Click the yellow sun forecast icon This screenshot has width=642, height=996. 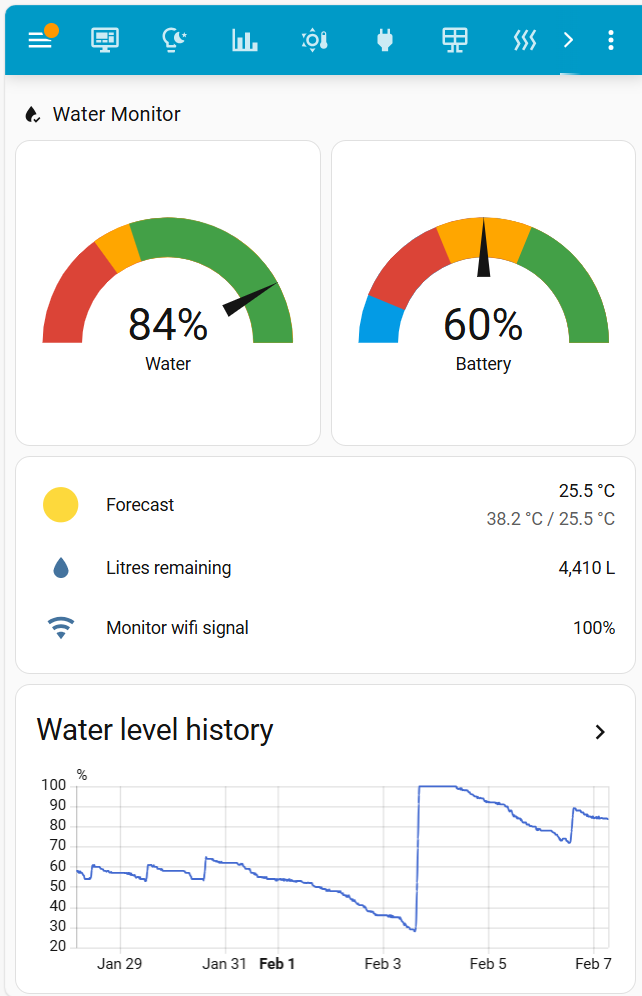[61, 505]
